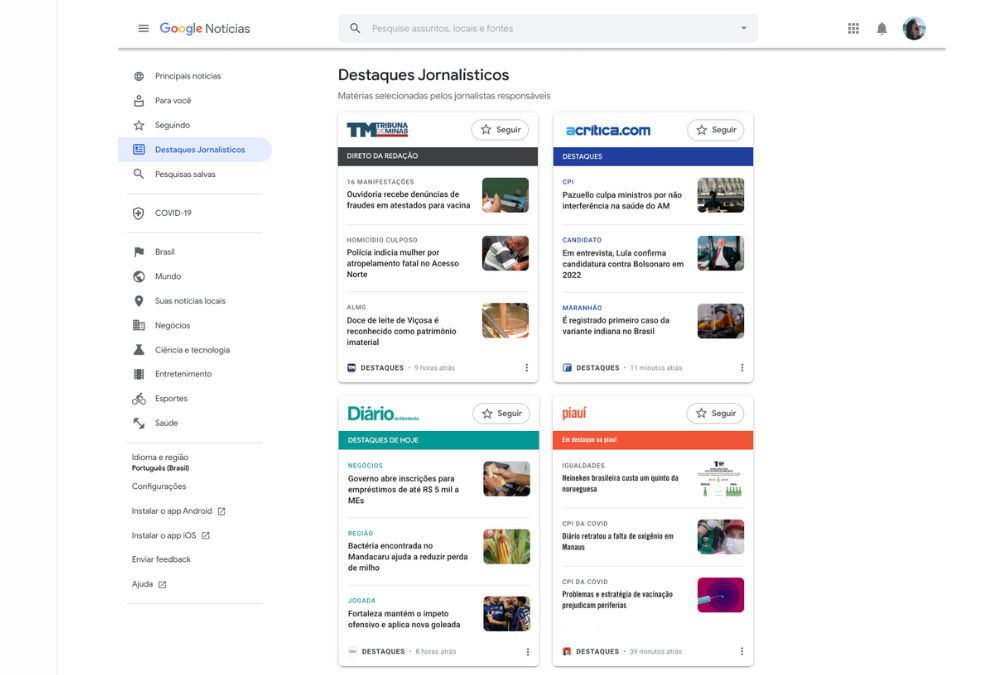Viewport: 990px width, 675px height.
Task: Click the Saúde icon in sidebar
Action: 139,423
